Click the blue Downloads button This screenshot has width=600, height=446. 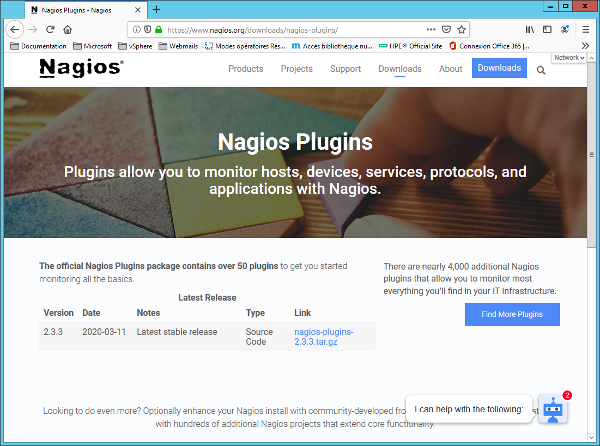click(x=499, y=68)
